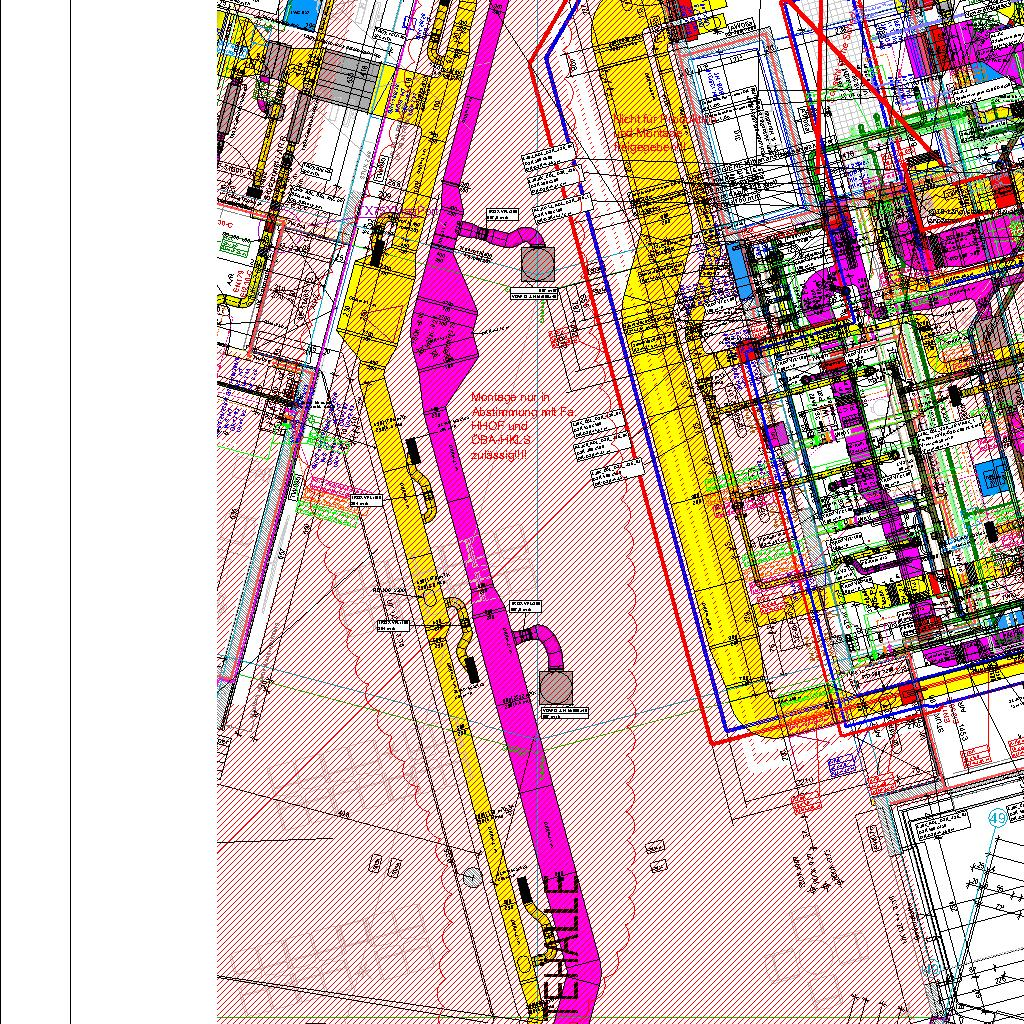1024x1024 pixels.
Task: Click the small round gauge symbol left of yellow duct
Action: 472,877
